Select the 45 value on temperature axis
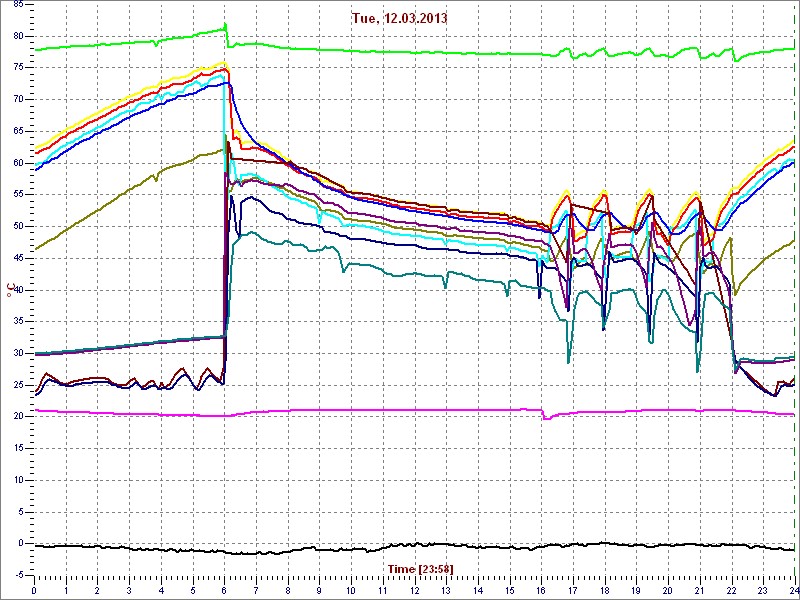800x600 pixels. click(17, 258)
